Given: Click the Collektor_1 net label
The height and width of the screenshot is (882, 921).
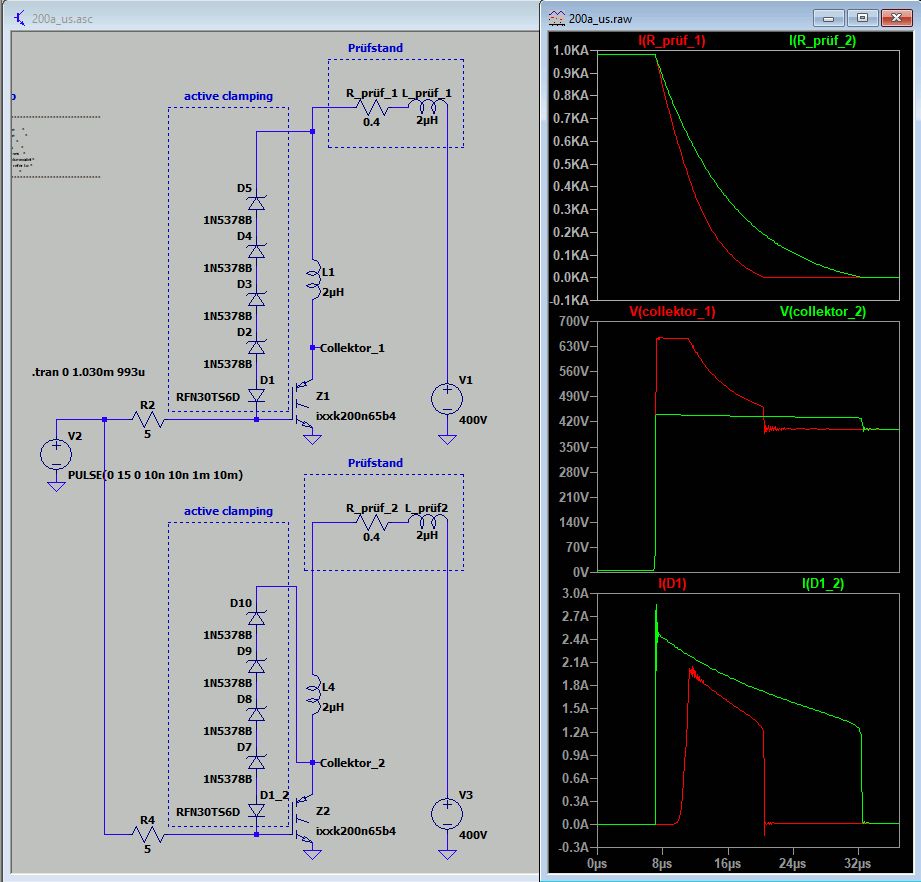Looking at the screenshot, I should 353,348.
